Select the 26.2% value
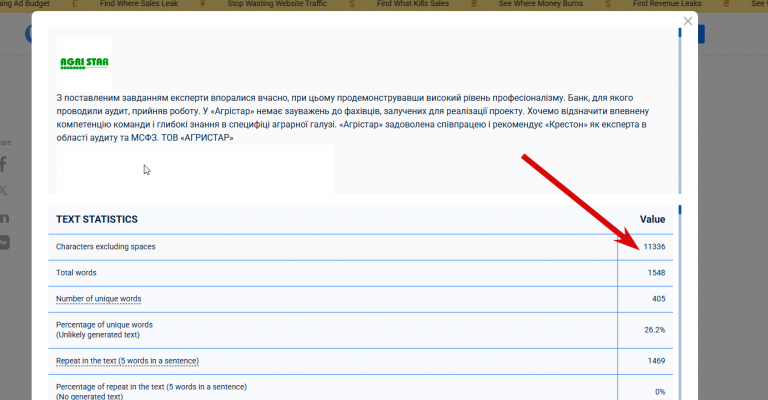Image resolution: width=768 pixels, height=400 pixels. tap(655, 330)
